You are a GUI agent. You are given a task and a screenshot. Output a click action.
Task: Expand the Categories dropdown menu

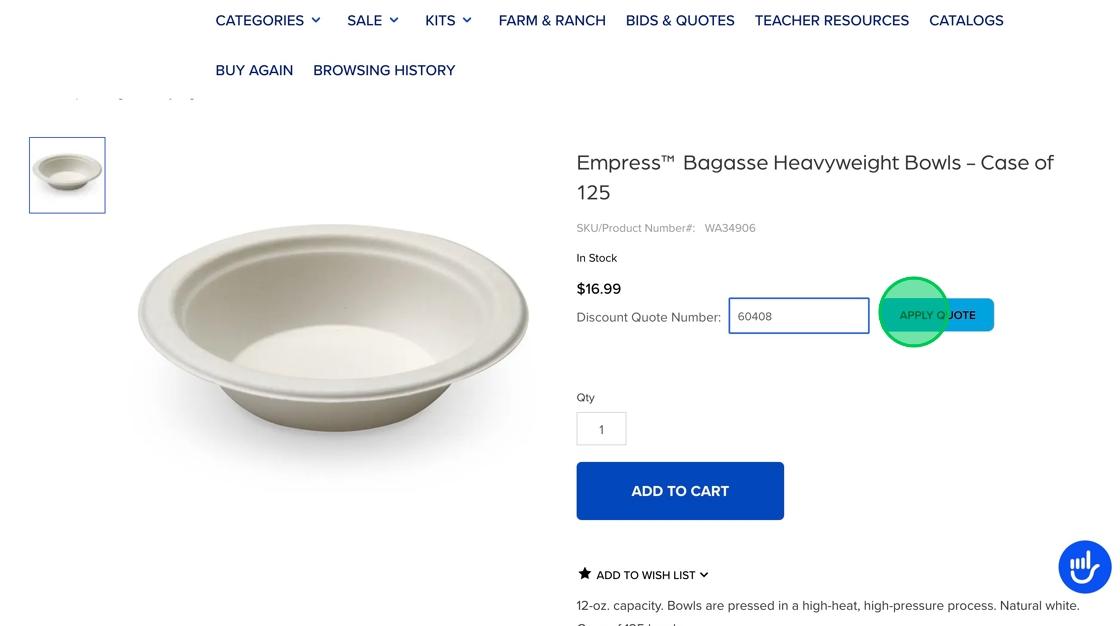coord(268,20)
